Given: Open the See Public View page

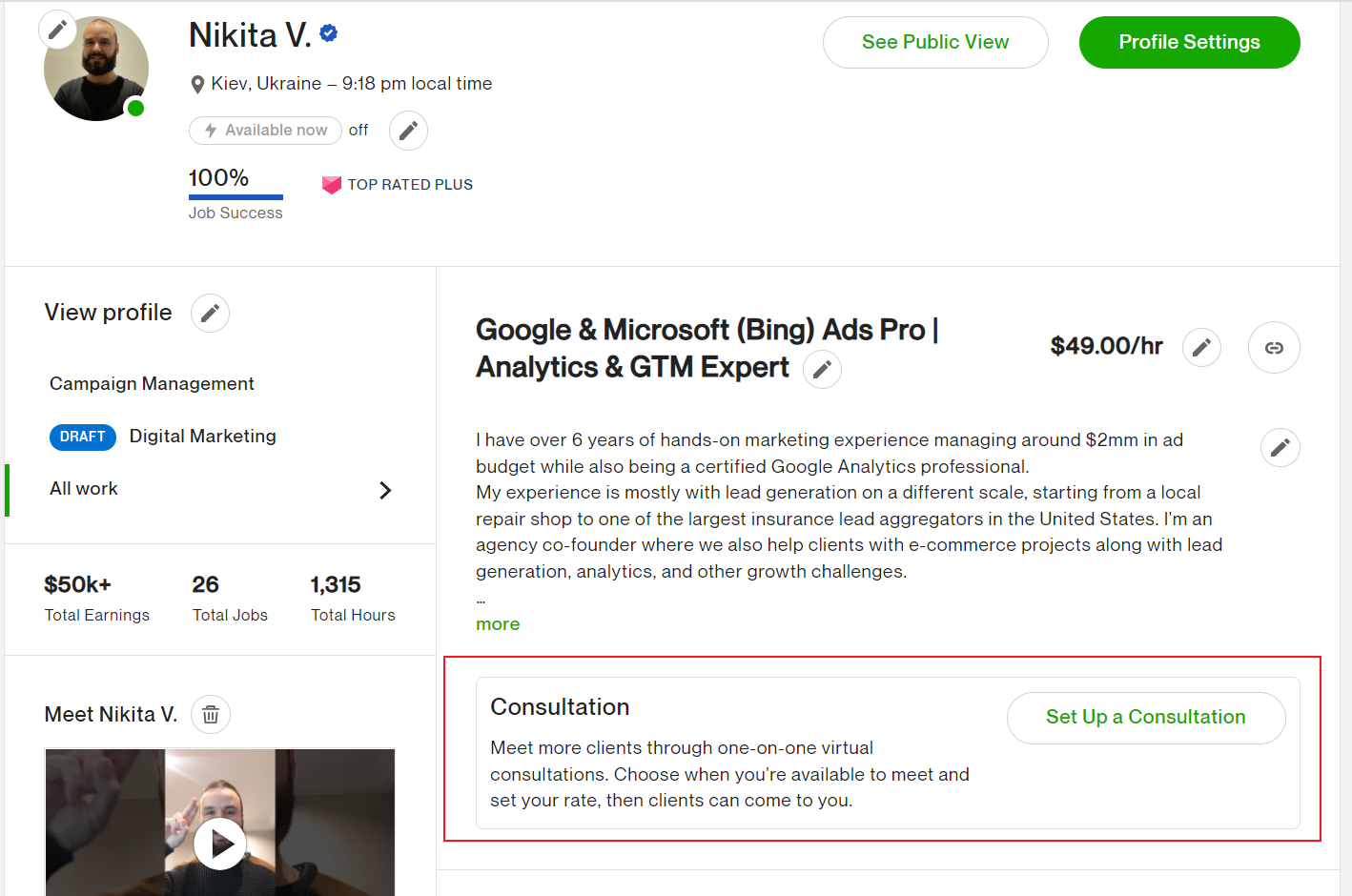Looking at the screenshot, I should (934, 42).
